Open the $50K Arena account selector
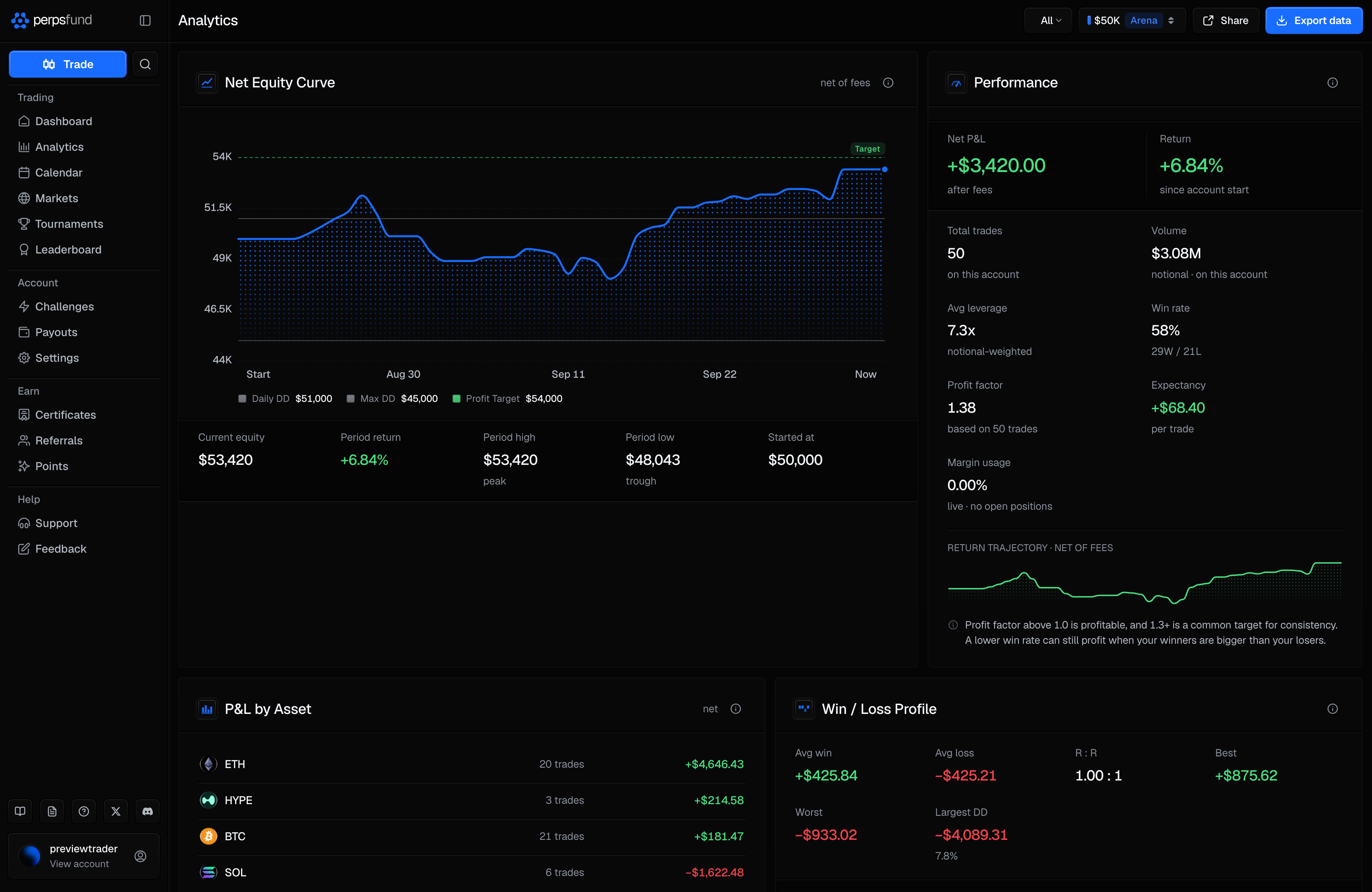Image resolution: width=1372 pixels, height=892 pixels. tap(1132, 21)
